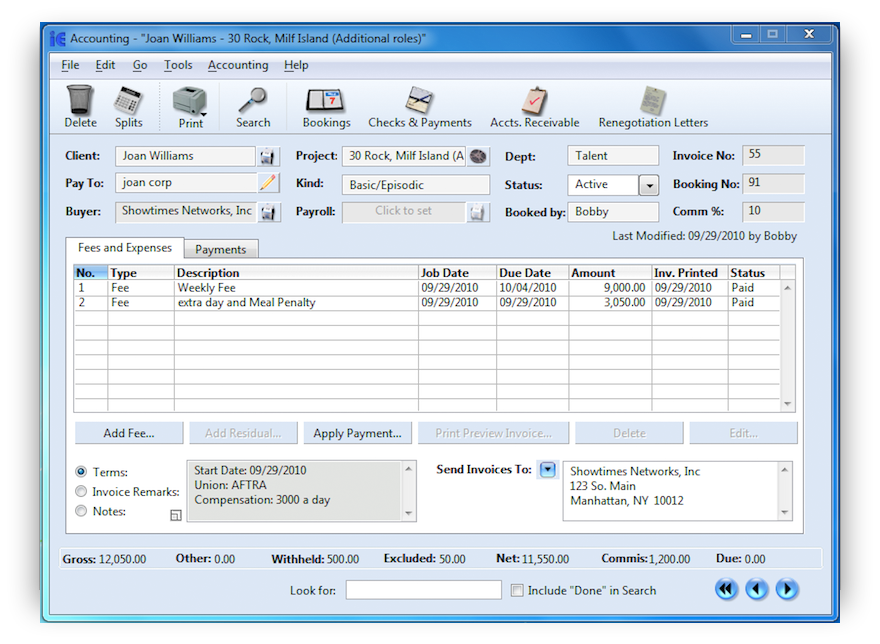Click the Delete button below fees table
Screen dimensions: 880x644
click(629, 433)
